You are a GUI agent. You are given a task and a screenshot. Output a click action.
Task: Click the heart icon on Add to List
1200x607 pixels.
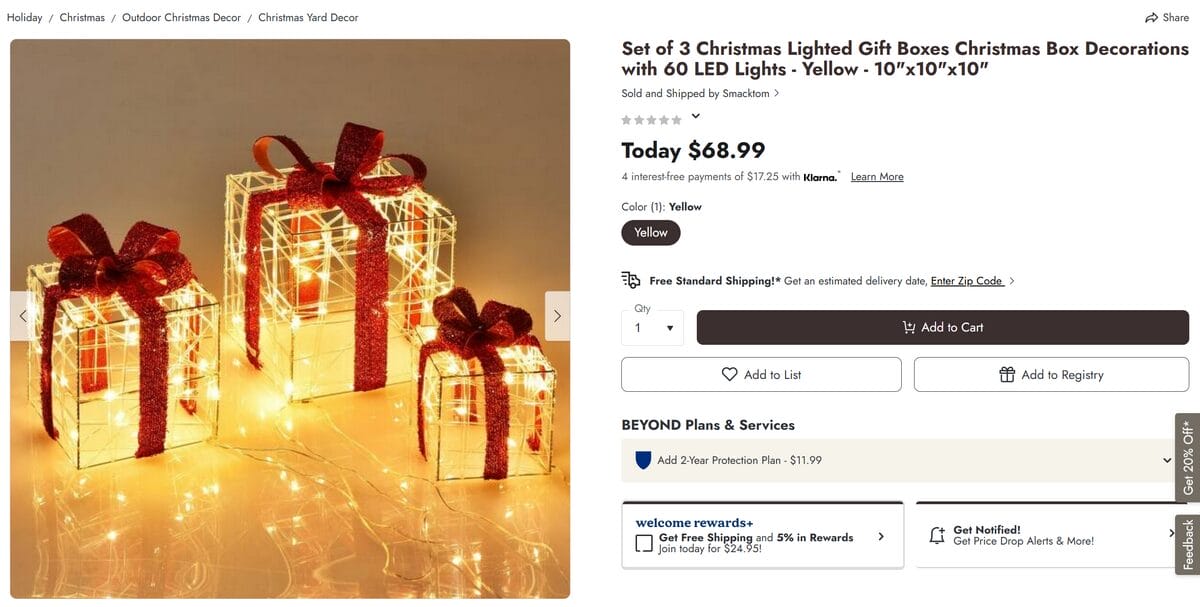coord(729,374)
